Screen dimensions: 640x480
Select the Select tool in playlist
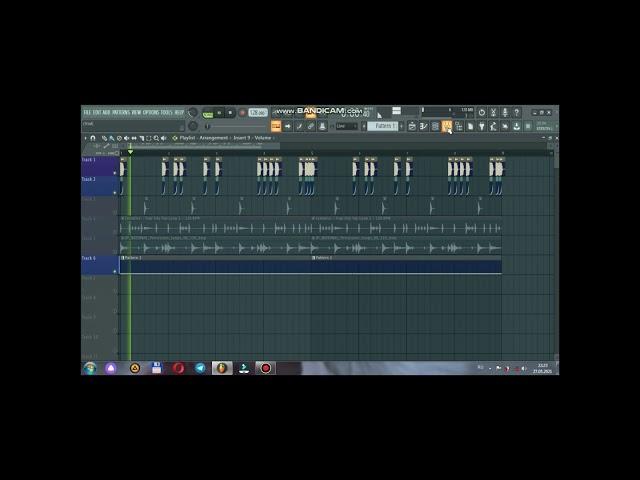(x=149, y=138)
